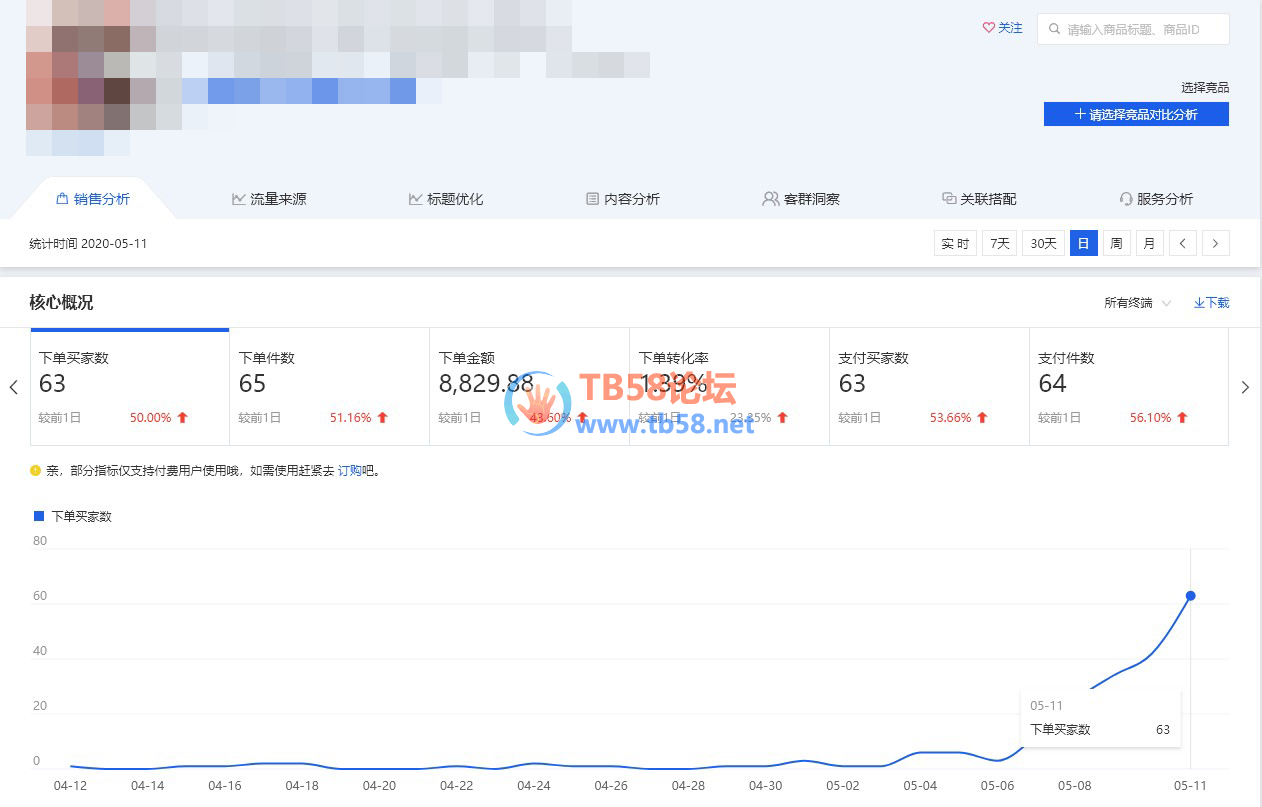Open the 客群洞察 tab
The width and height of the screenshot is (1262, 807).
801,199
